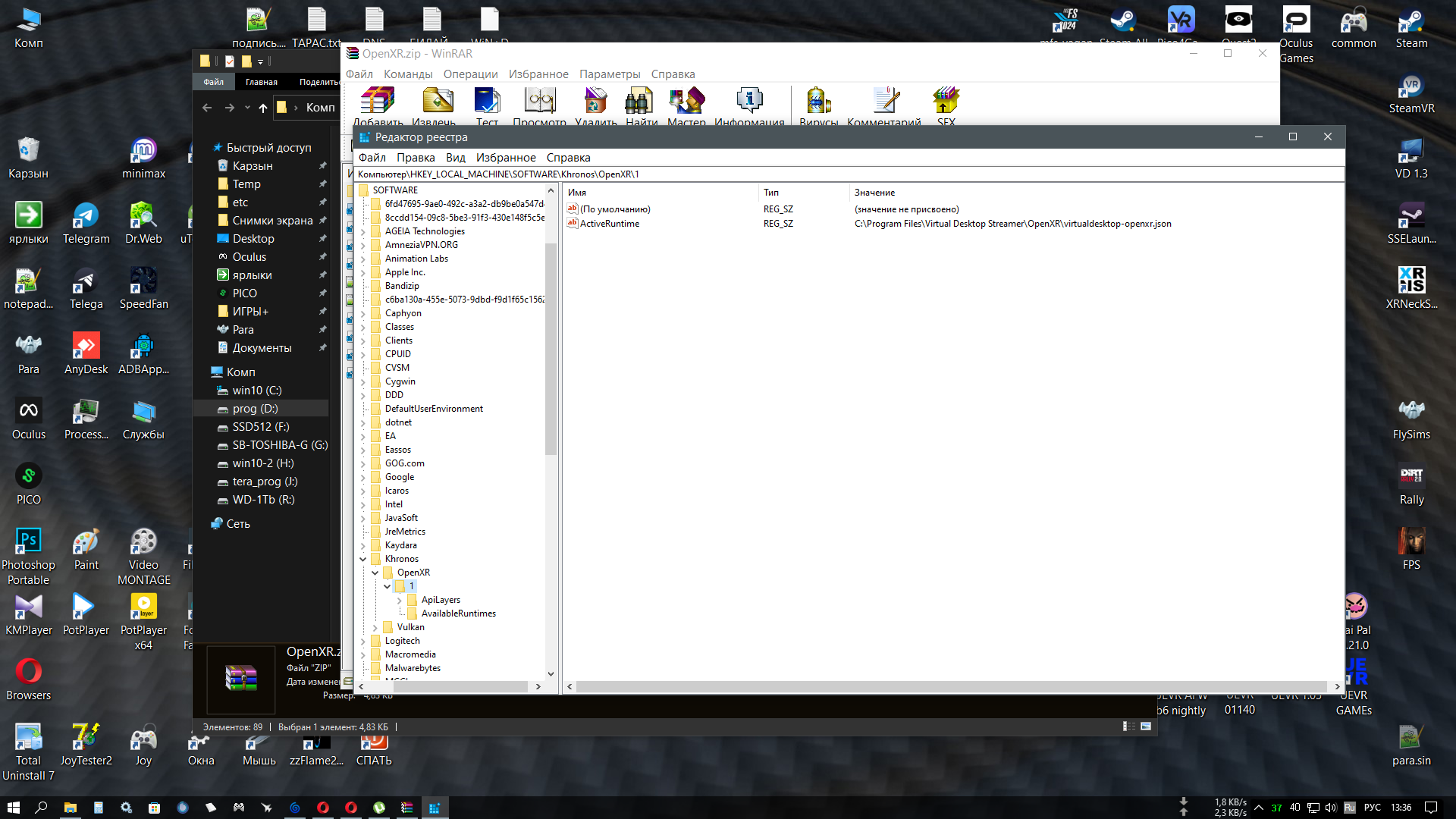Click WinRAR Find (Найти) binoculars icon

639,100
